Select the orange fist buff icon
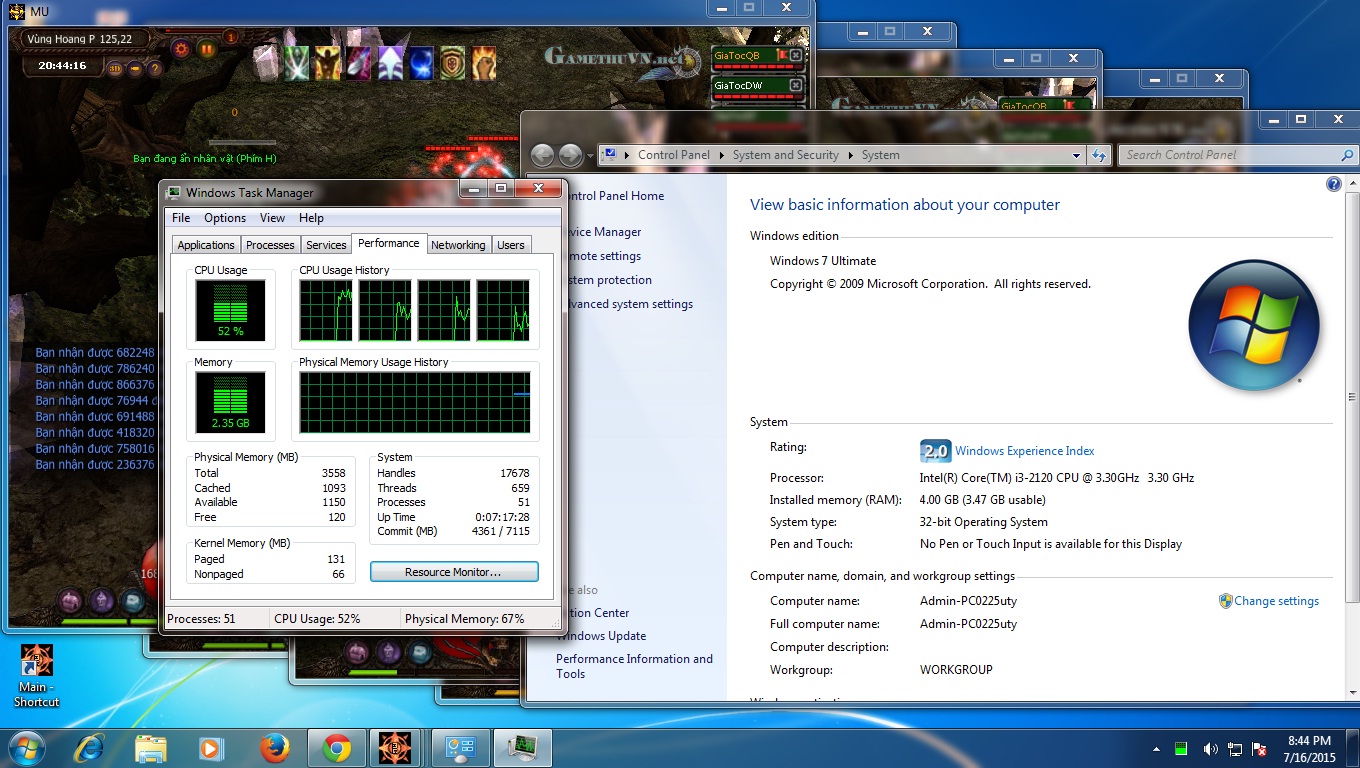1360x768 pixels. pos(484,63)
